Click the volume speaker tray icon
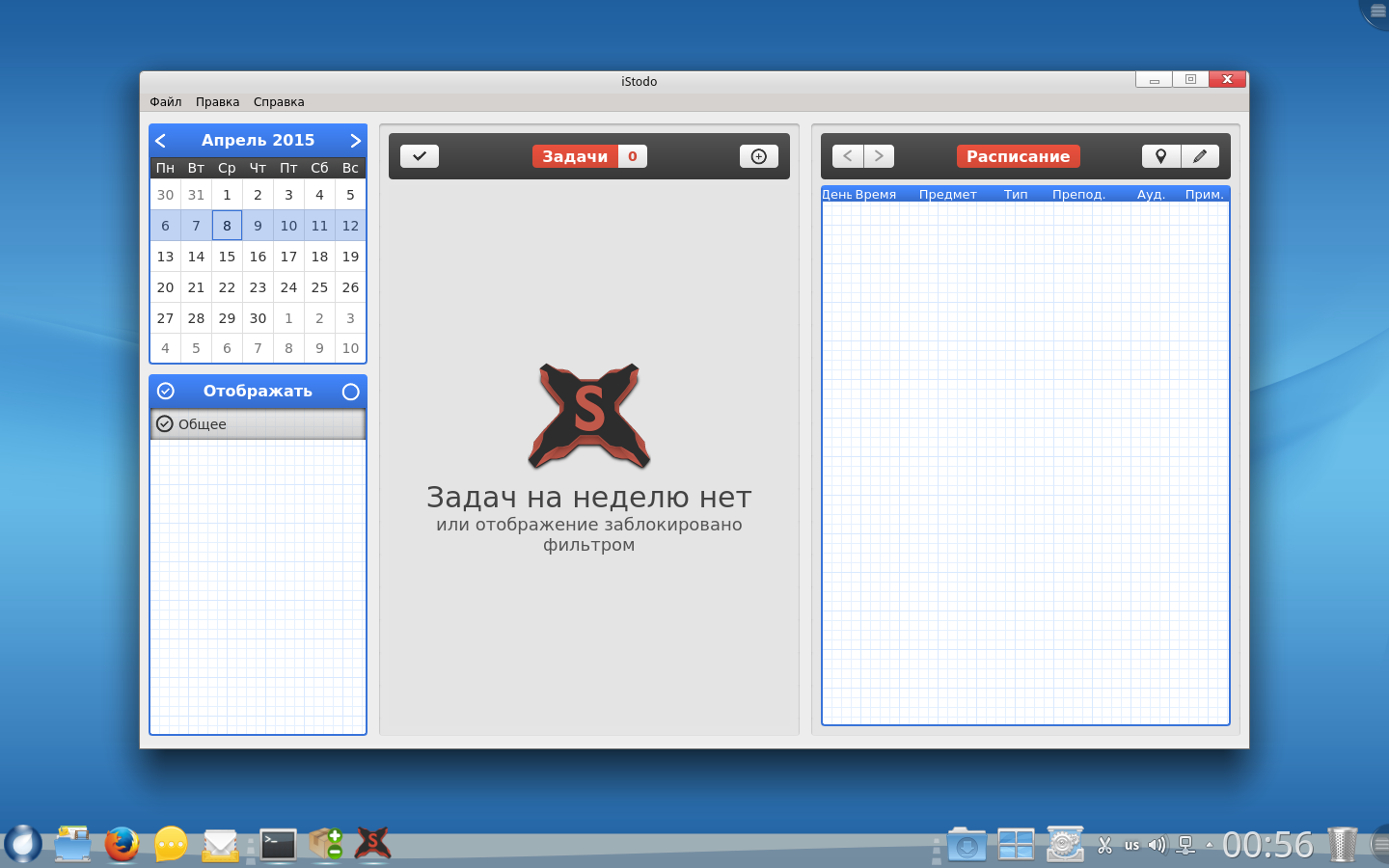This screenshot has height=868, width=1389. 1157,846
